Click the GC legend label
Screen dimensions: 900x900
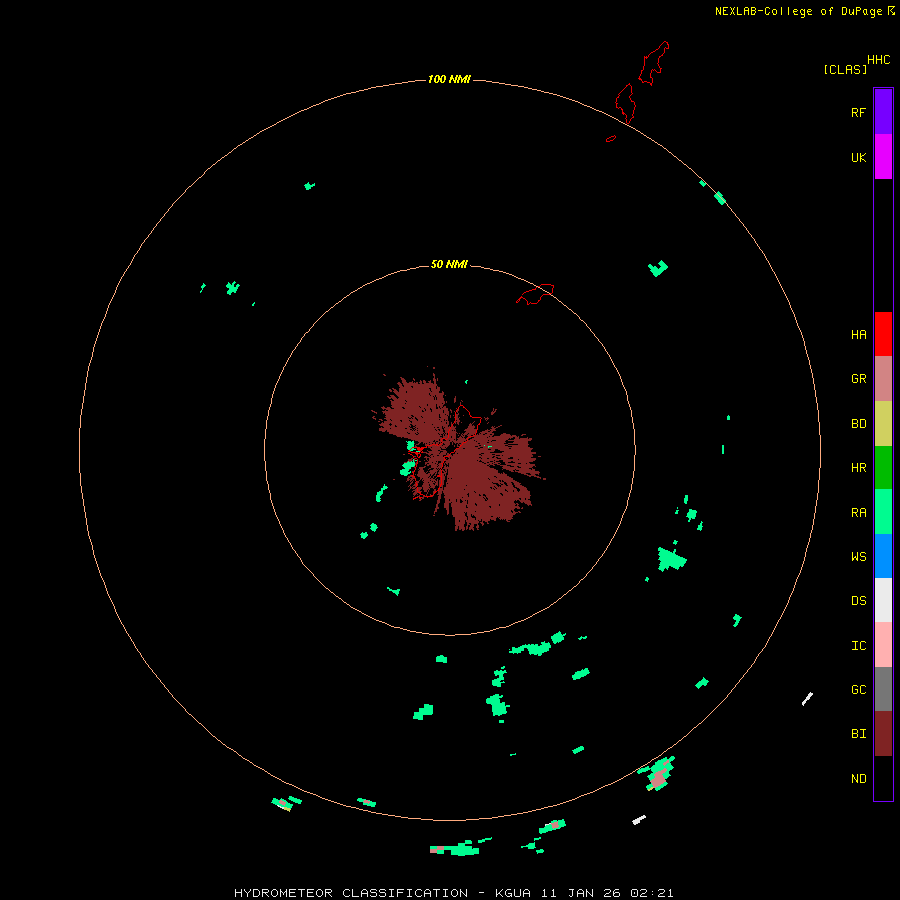(x=858, y=690)
